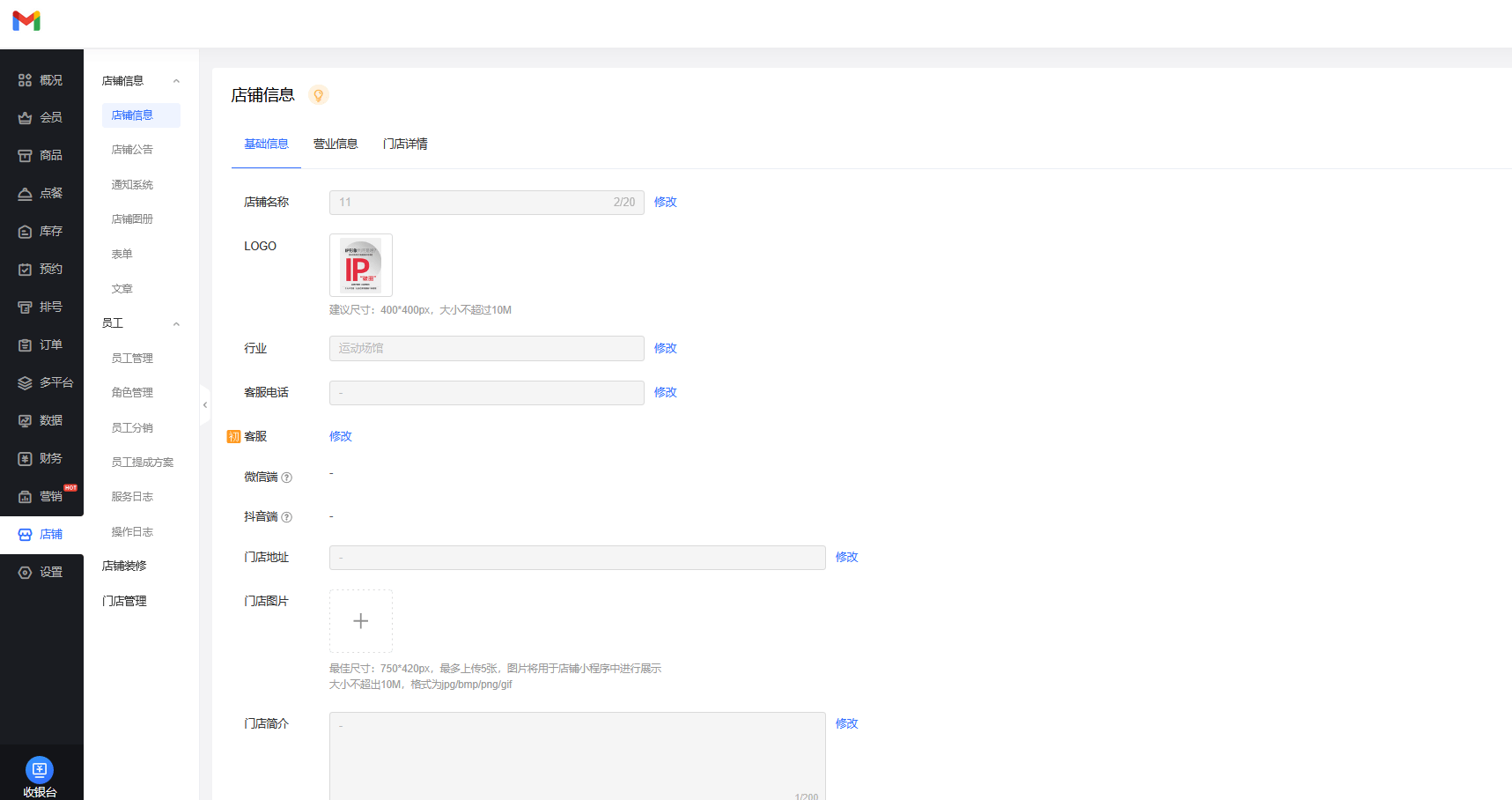Open 店铺公告 in the submenu
This screenshot has width=1512, height=800.
point(132,150)
